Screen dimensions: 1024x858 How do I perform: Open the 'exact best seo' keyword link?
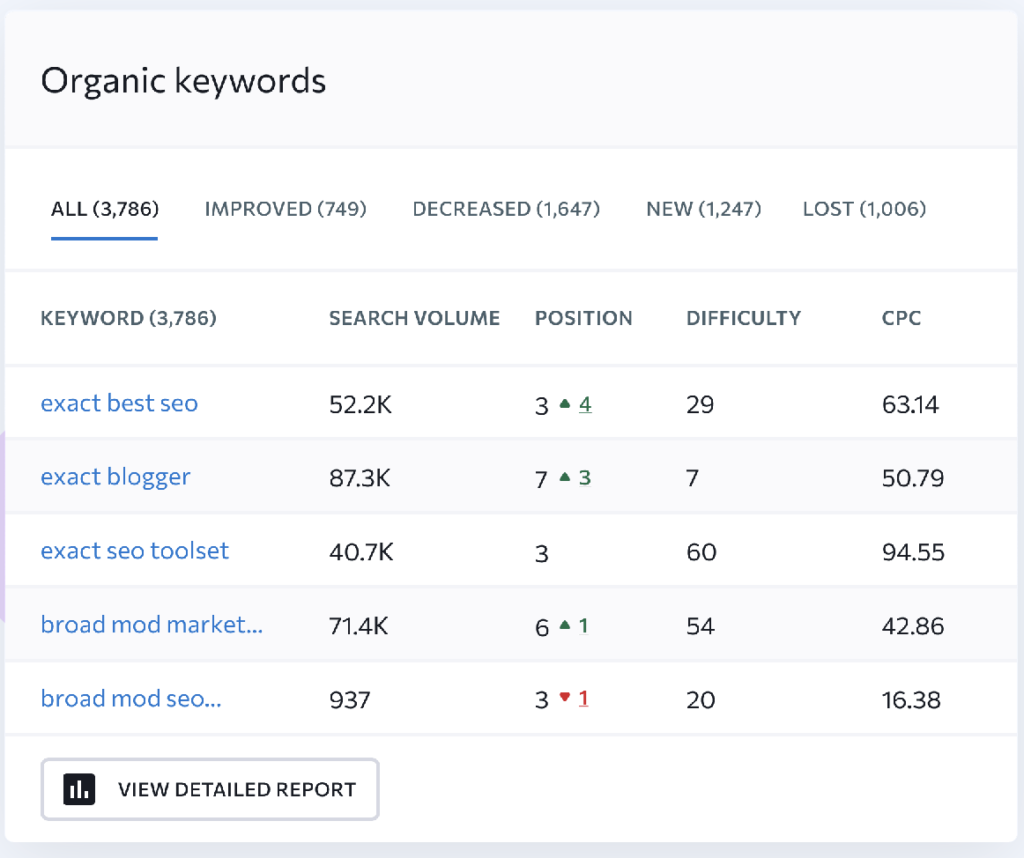click(x=119, y=403)
